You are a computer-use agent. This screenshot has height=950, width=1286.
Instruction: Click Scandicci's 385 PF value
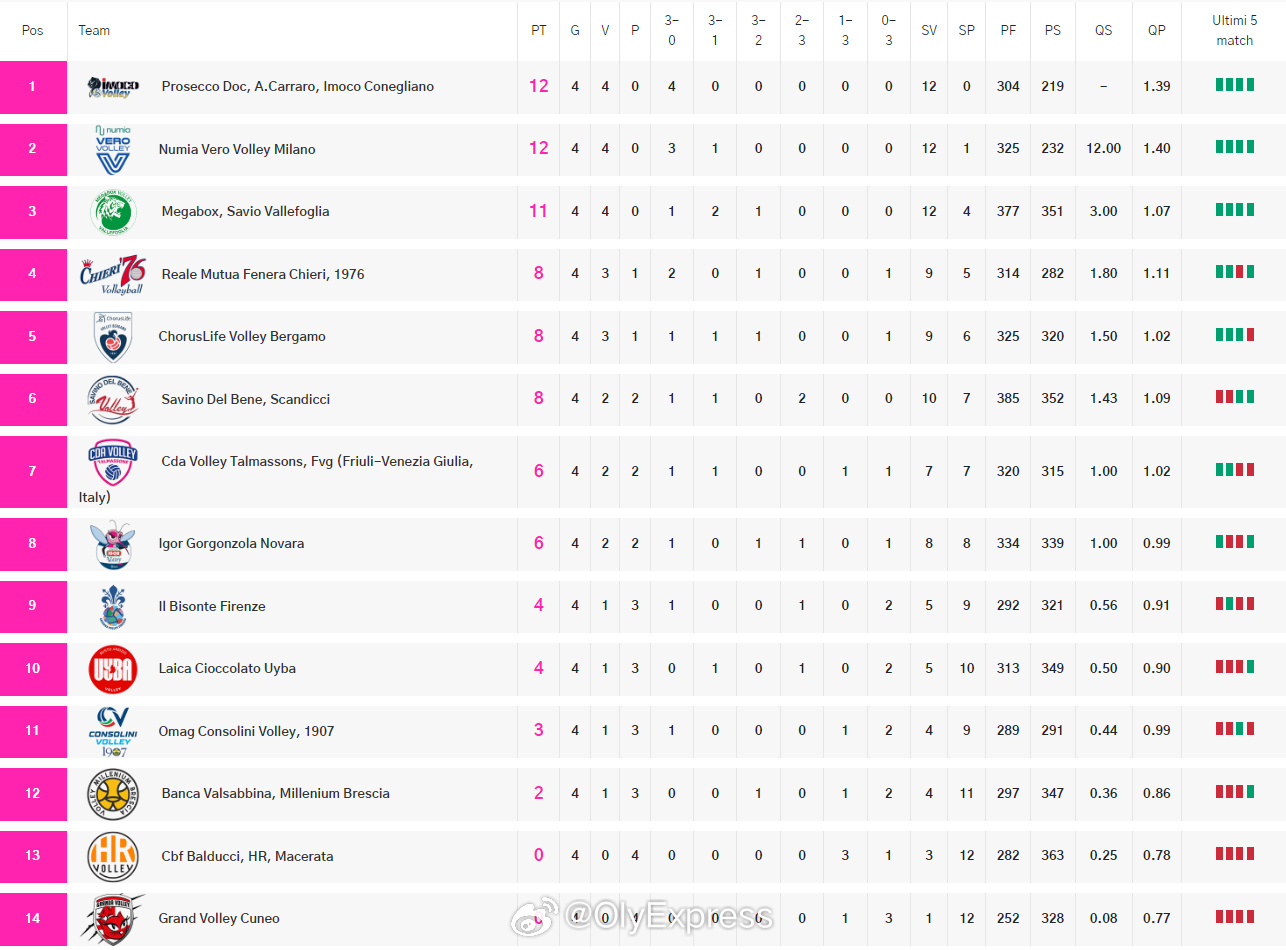click(x=1008, y=399)
